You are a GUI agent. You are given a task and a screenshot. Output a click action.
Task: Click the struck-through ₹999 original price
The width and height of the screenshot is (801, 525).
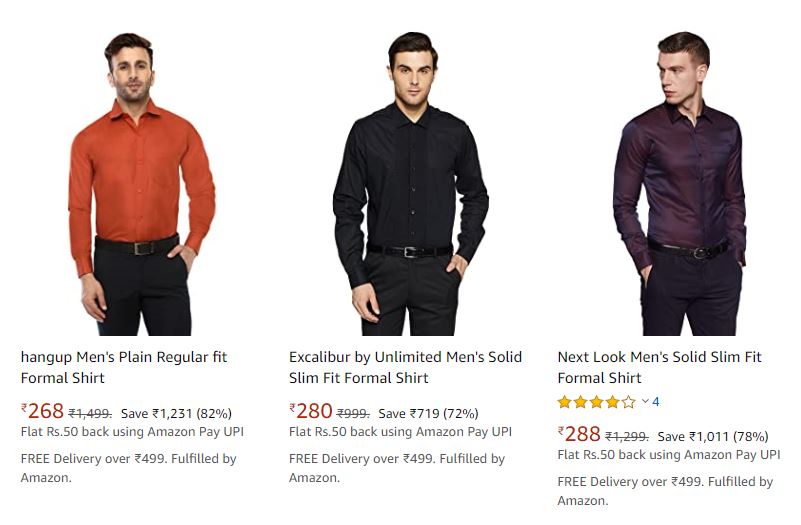click(354, 413)
